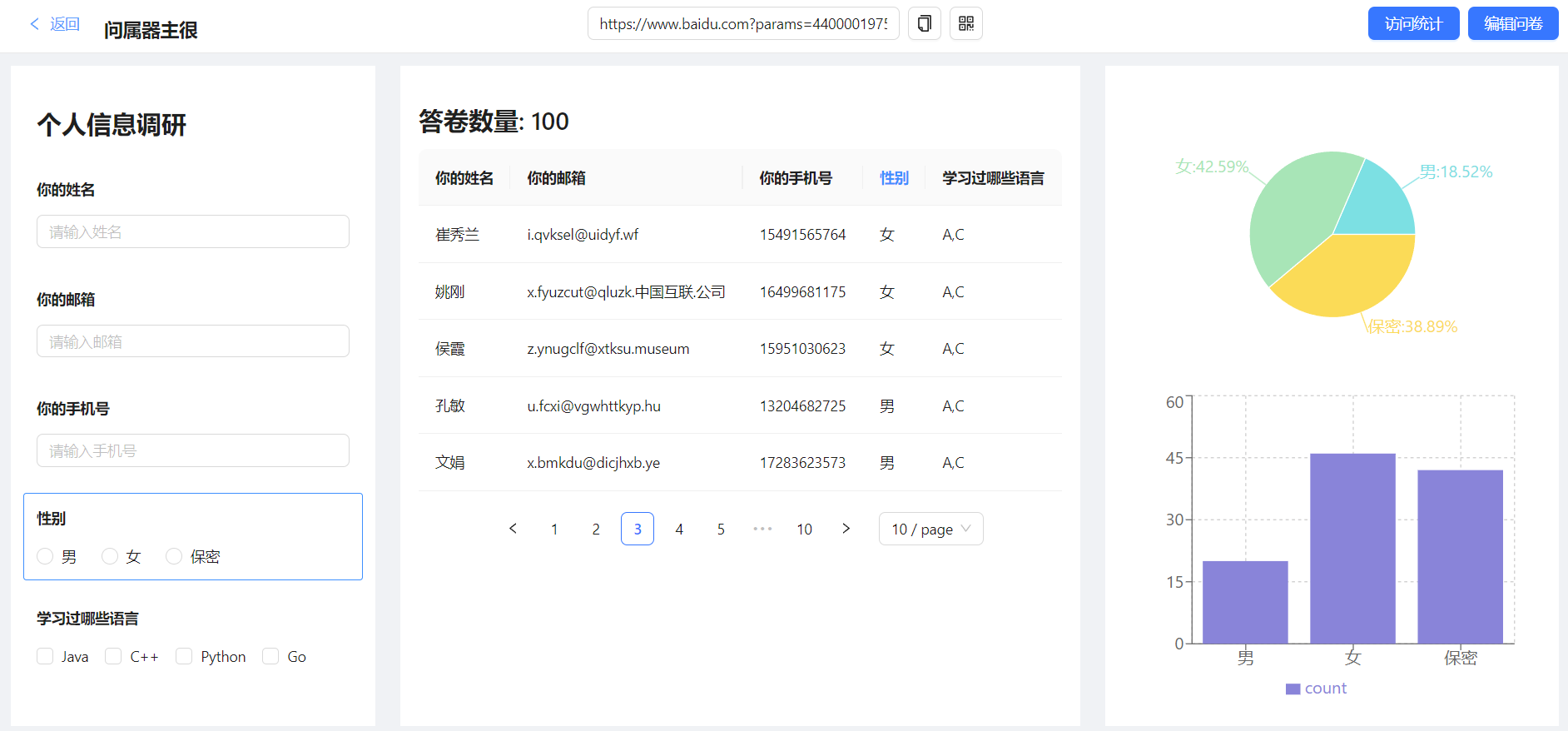Click the 访问统计 button
The width and height of the screenshot is (1568, 731).
coord(1413,23)
